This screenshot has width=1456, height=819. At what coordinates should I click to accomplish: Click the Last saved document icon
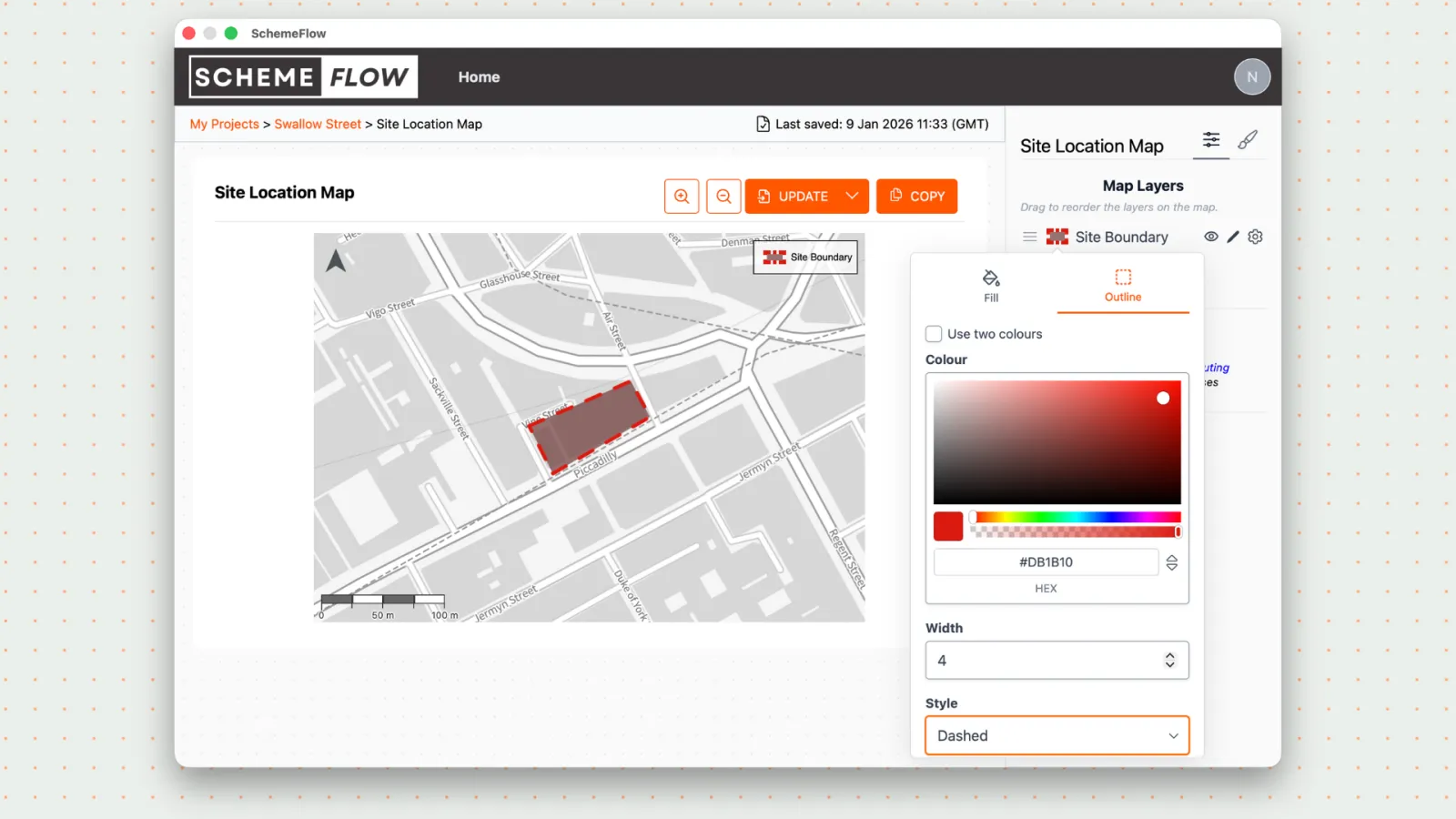pyautogui.click(x=763, y=124)
